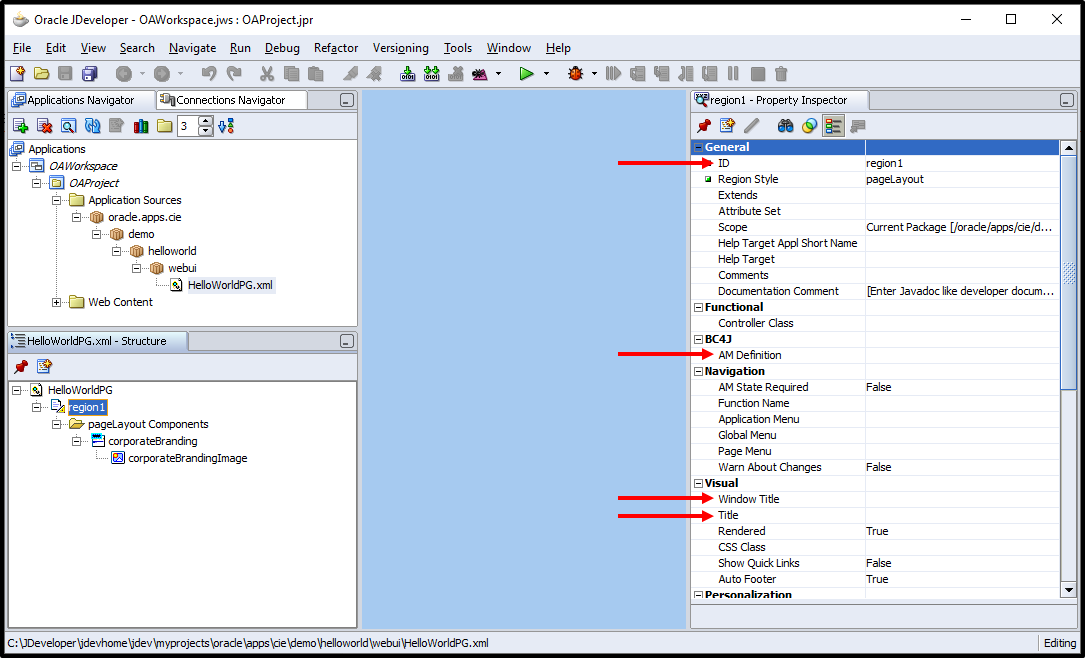Image resolution: width=1085 pixels, height=658 pixels.
Task: Click the sort order icon in navigator toolbar
Action: (x=226, y=126)
